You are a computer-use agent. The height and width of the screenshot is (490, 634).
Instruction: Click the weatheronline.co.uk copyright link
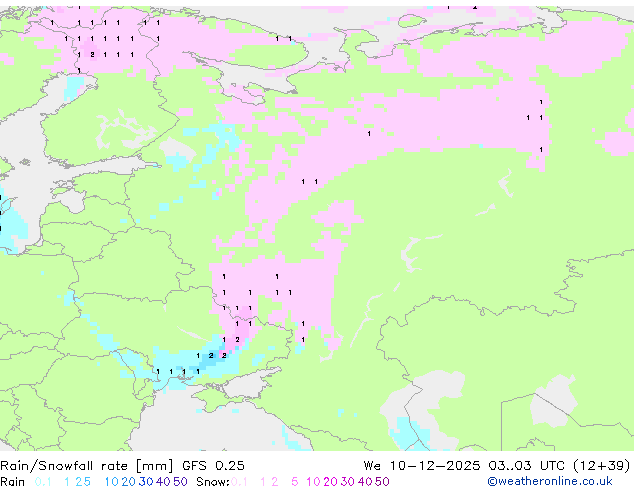pos(550,481)
